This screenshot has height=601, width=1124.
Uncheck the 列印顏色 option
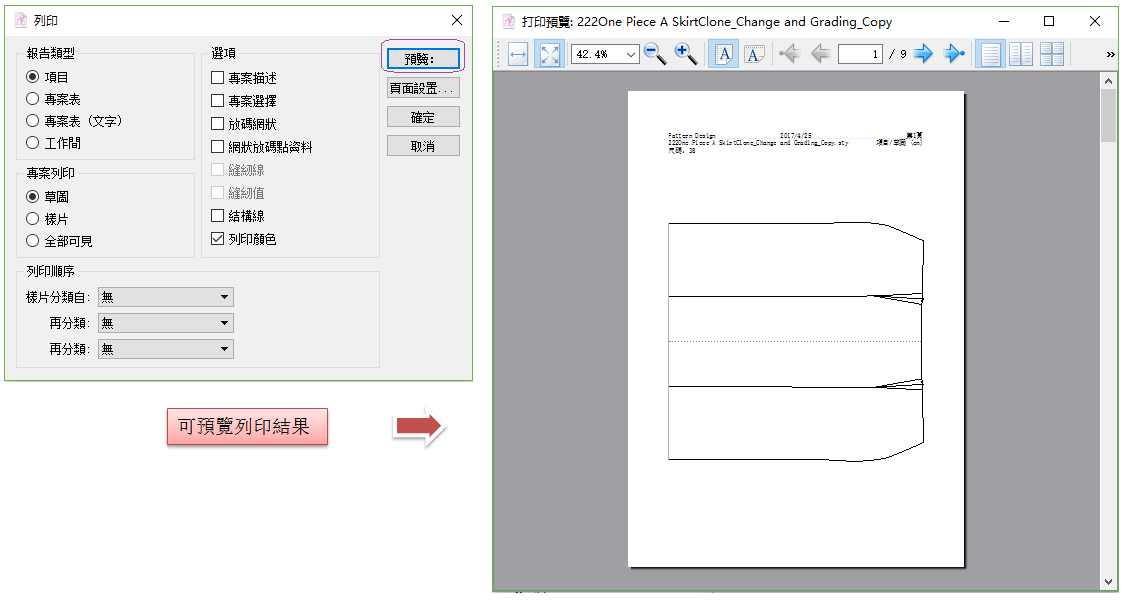pos(218,239)
